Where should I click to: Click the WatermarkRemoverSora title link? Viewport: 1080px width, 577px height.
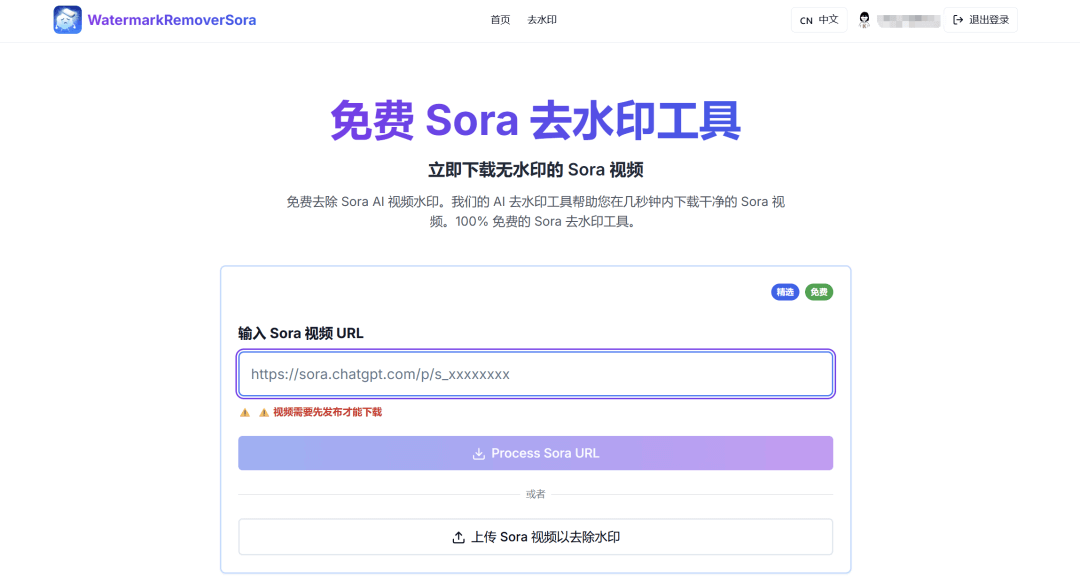click(x=172, y=20)
